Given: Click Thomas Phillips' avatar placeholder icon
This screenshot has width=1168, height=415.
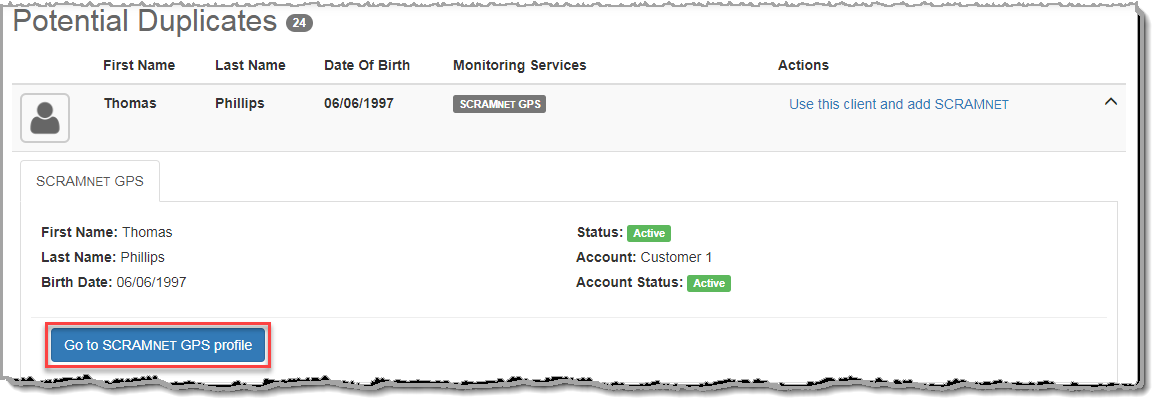Looking at the screenshot, I should click(x=45, y=118).
